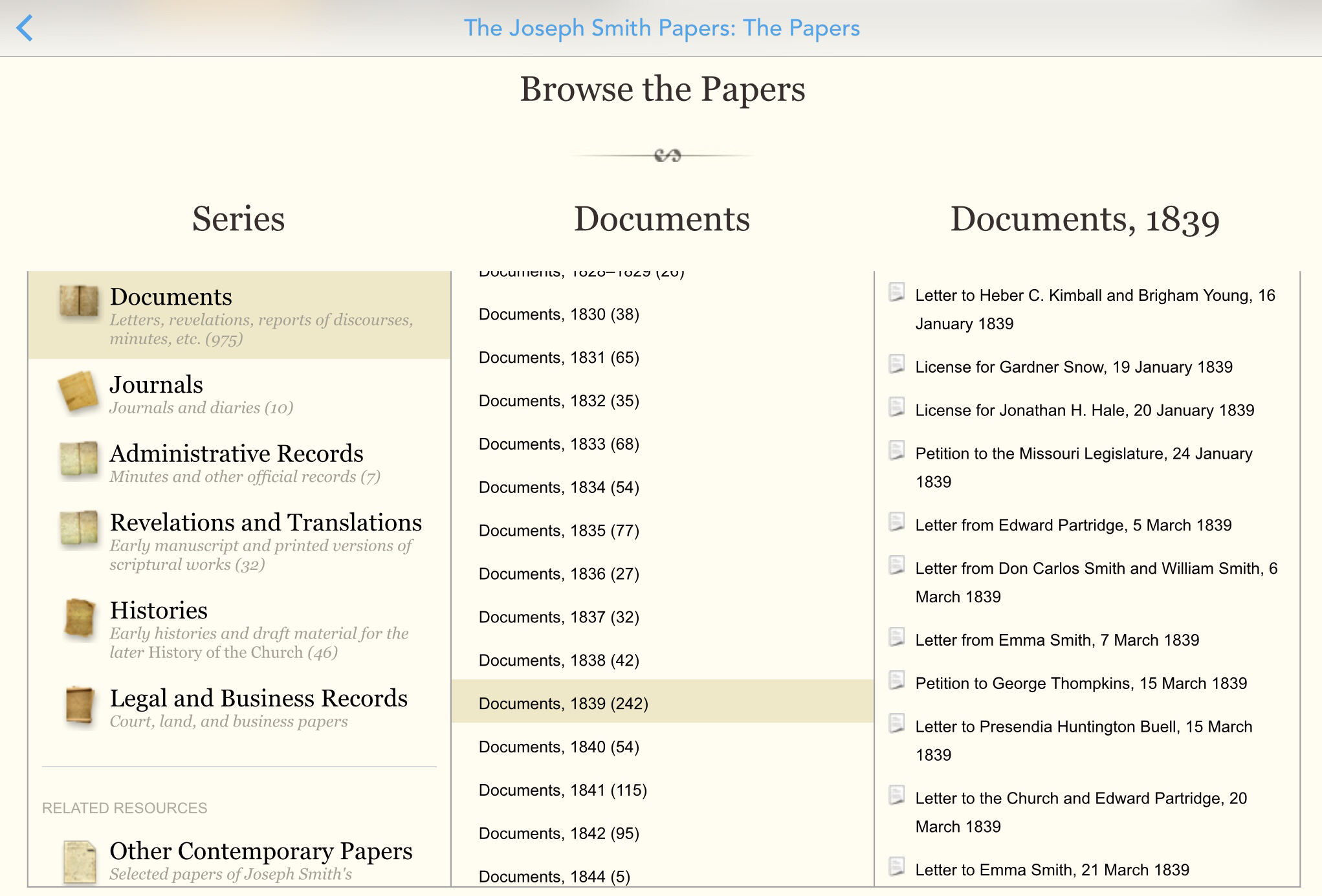The width and height of the screenshot is (1322, 896).
Task: Select the highlighted Documents, 1839 (242) row
Action: click(663, 701)
